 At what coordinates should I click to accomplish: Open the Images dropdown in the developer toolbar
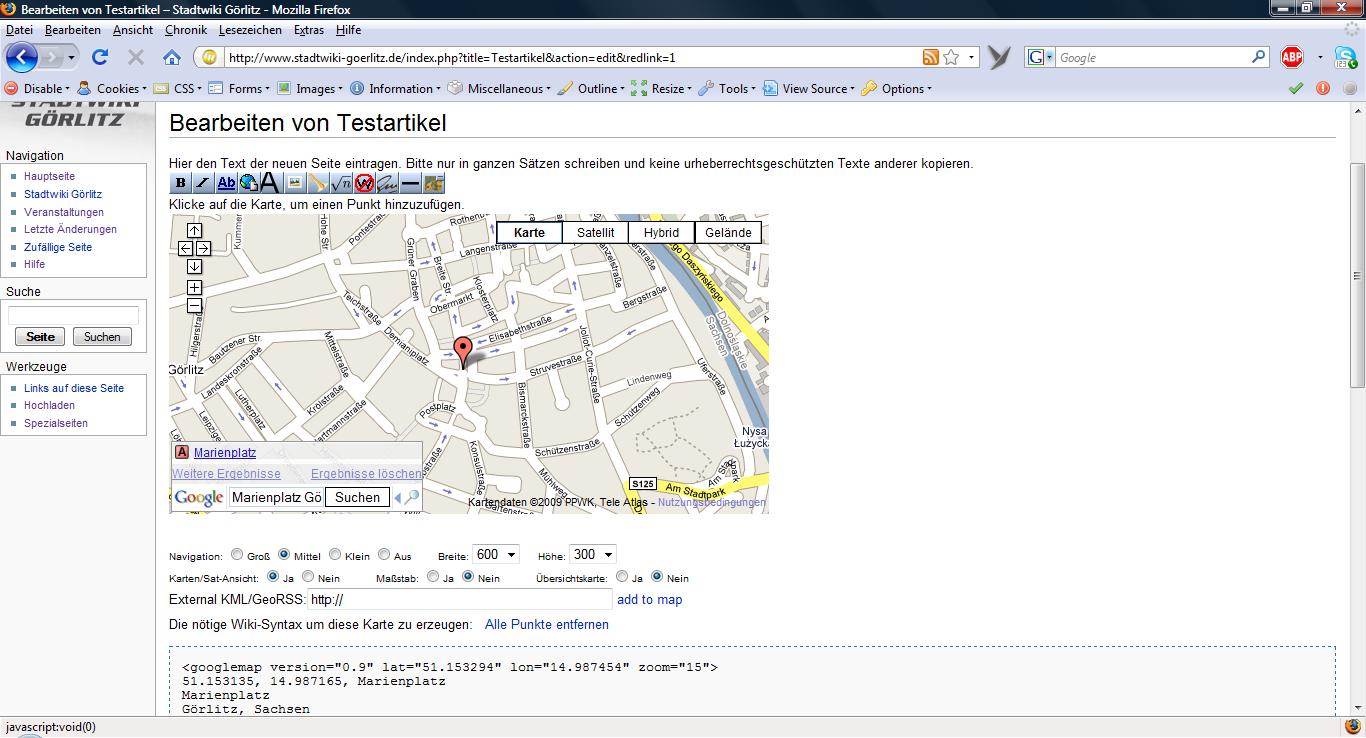pyautogui.click(x=309, y=88)
